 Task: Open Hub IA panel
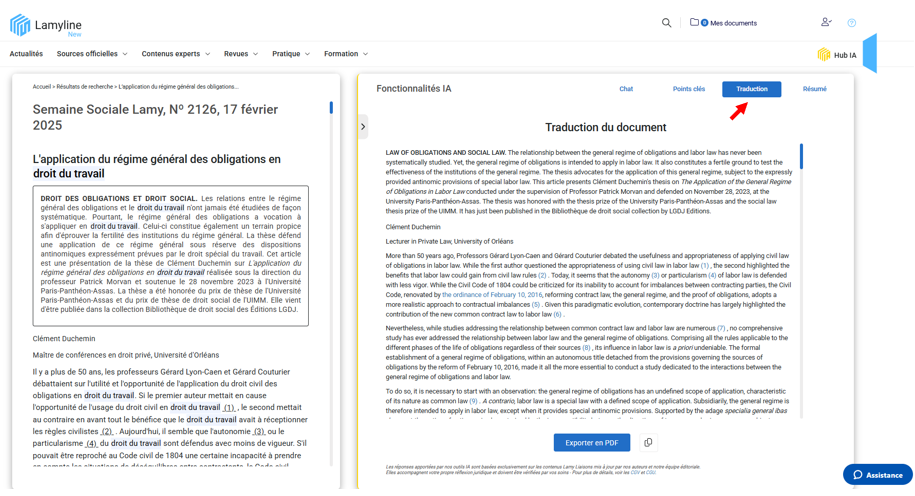click(x=837, y=55)
